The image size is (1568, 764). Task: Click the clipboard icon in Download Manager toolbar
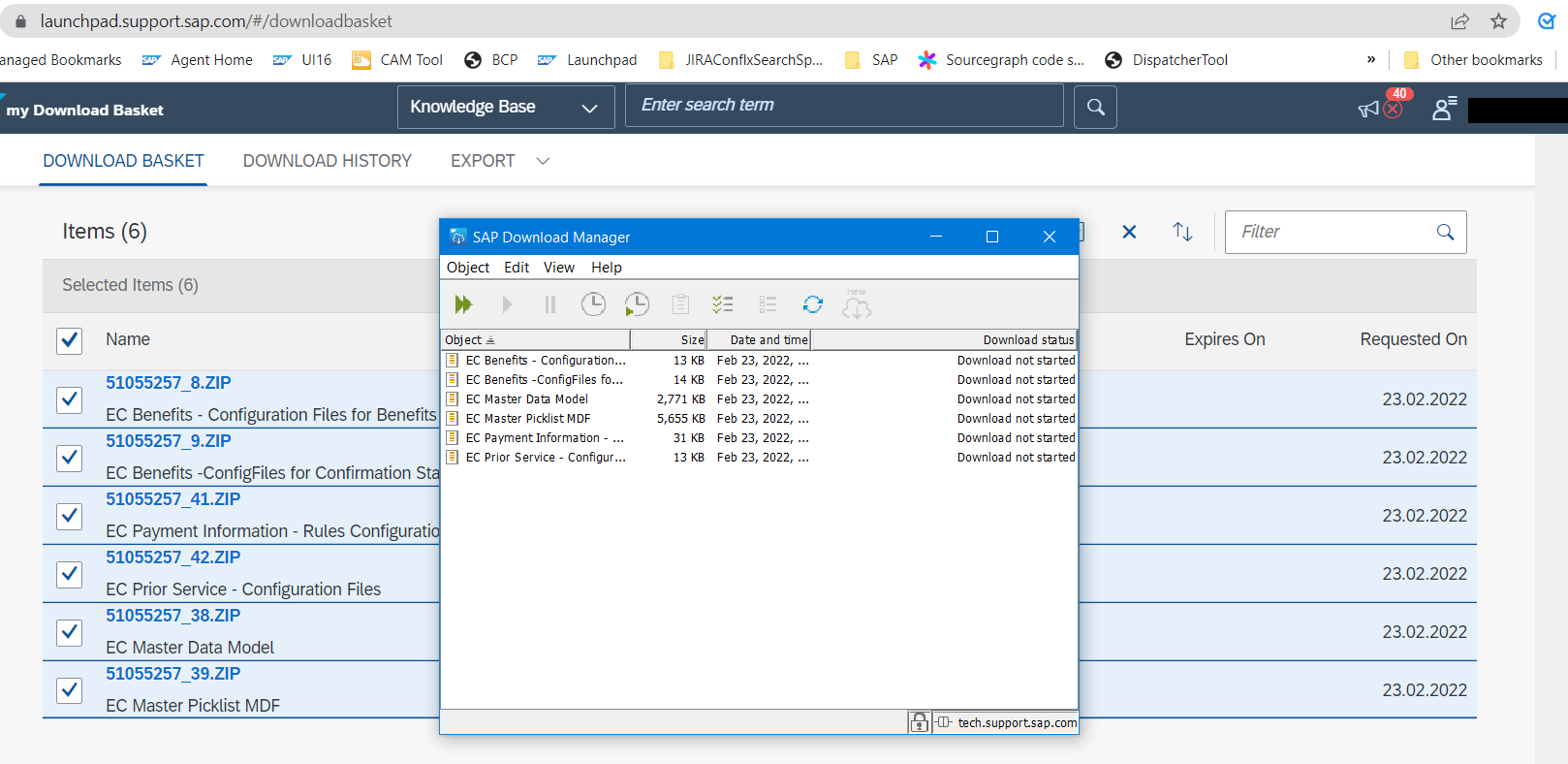coord(681,304)
